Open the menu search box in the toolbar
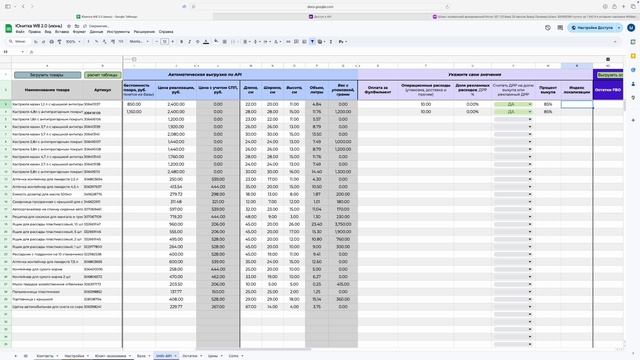This screenshot has width=640, height=360. click(x=18, y=42)
